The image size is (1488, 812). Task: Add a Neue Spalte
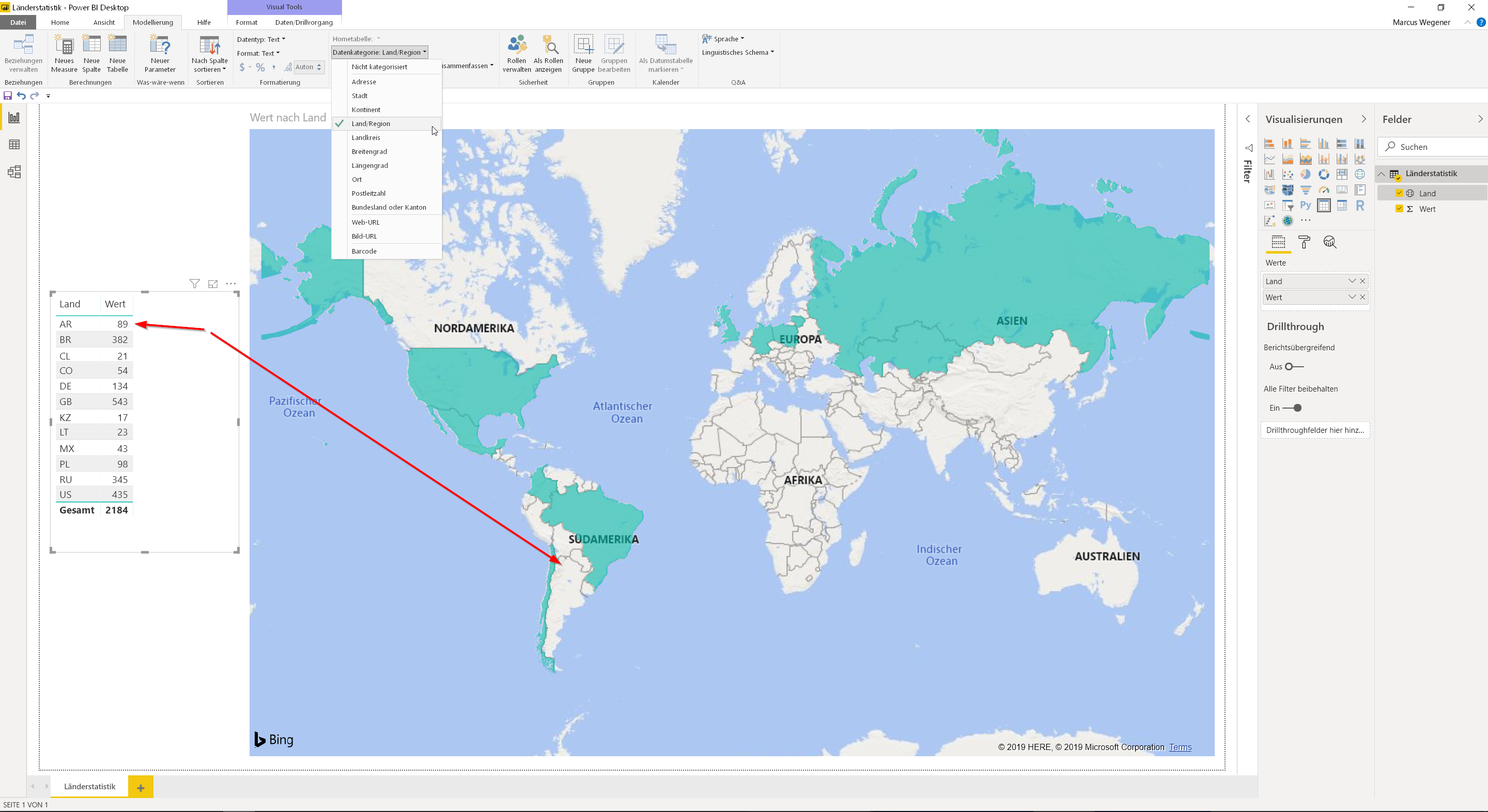click(91, 53)
